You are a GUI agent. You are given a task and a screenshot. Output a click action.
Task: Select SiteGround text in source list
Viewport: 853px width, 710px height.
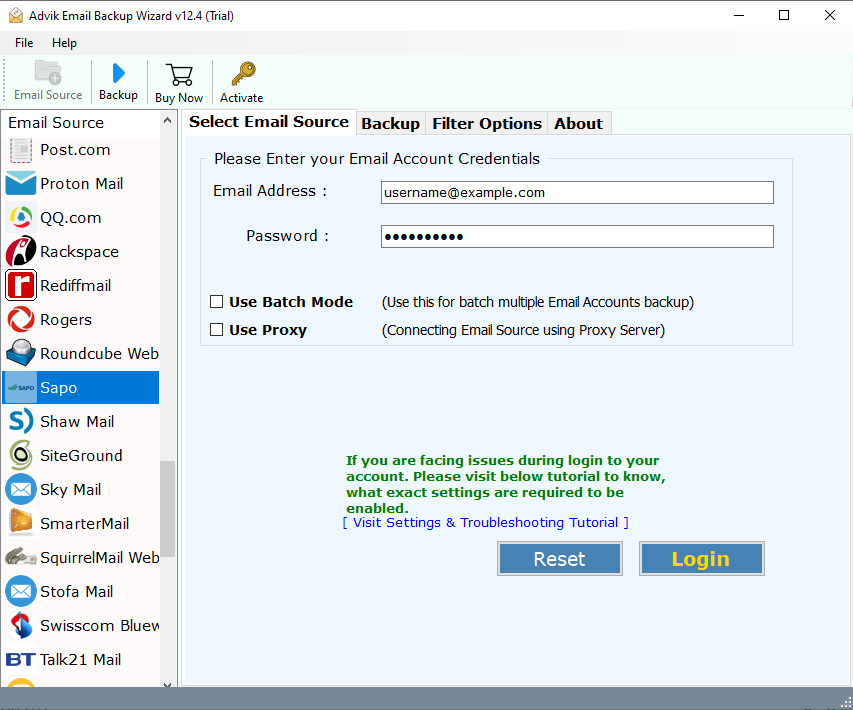(82, 455)
